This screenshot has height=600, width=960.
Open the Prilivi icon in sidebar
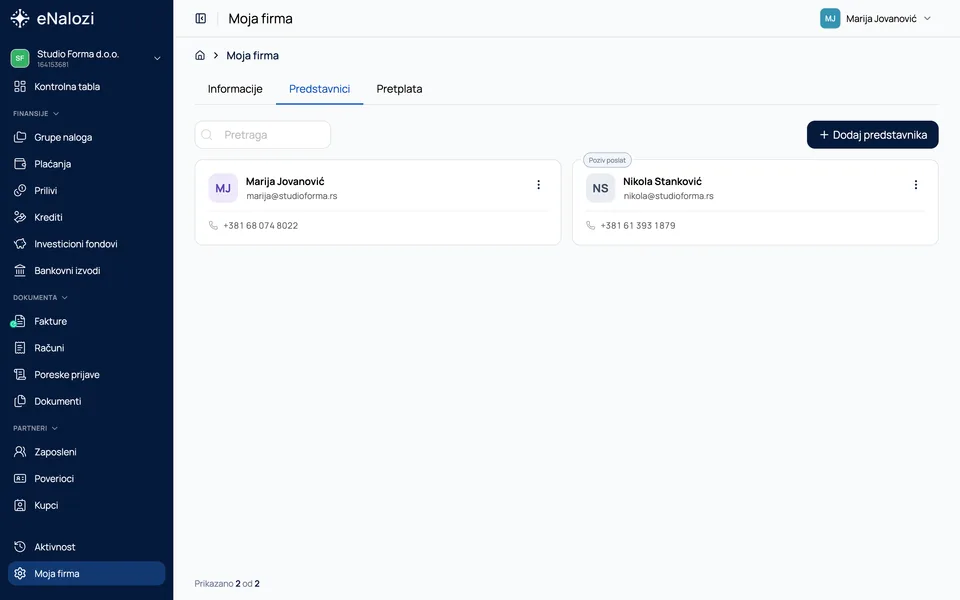point(20,190)
